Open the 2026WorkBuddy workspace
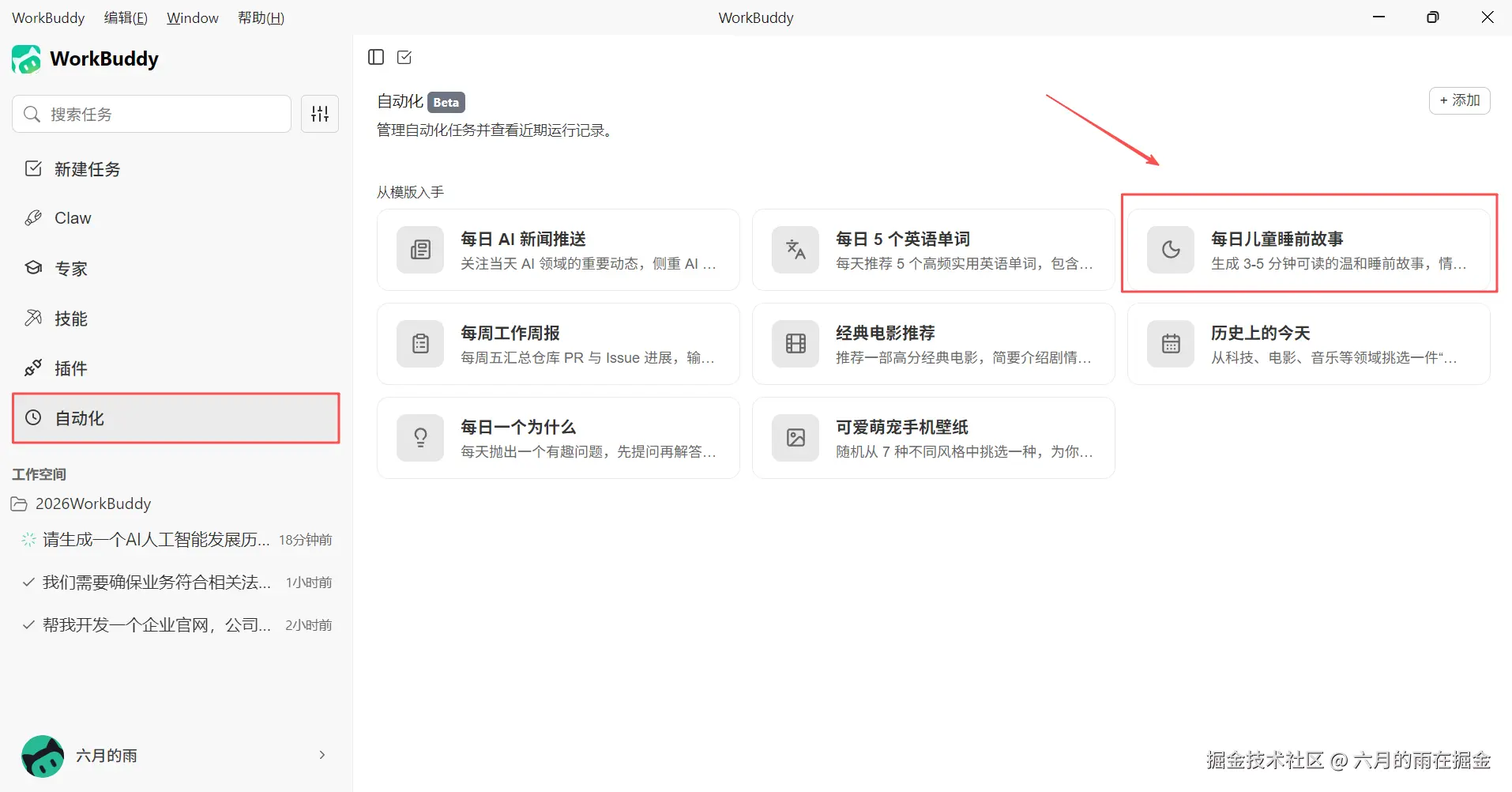 pyautogui.click(x=93, y=504)
